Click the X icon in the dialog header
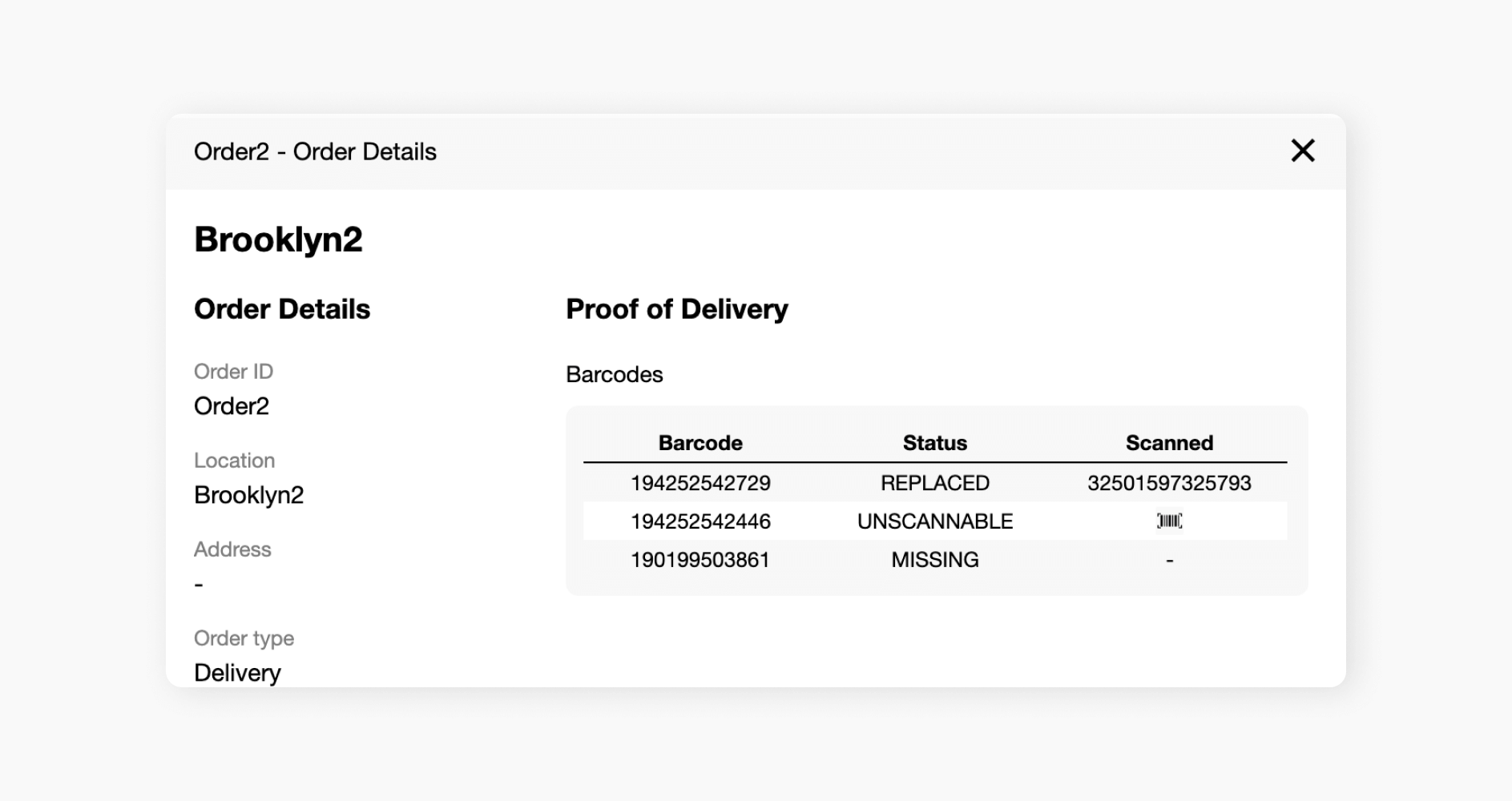 1303,151
